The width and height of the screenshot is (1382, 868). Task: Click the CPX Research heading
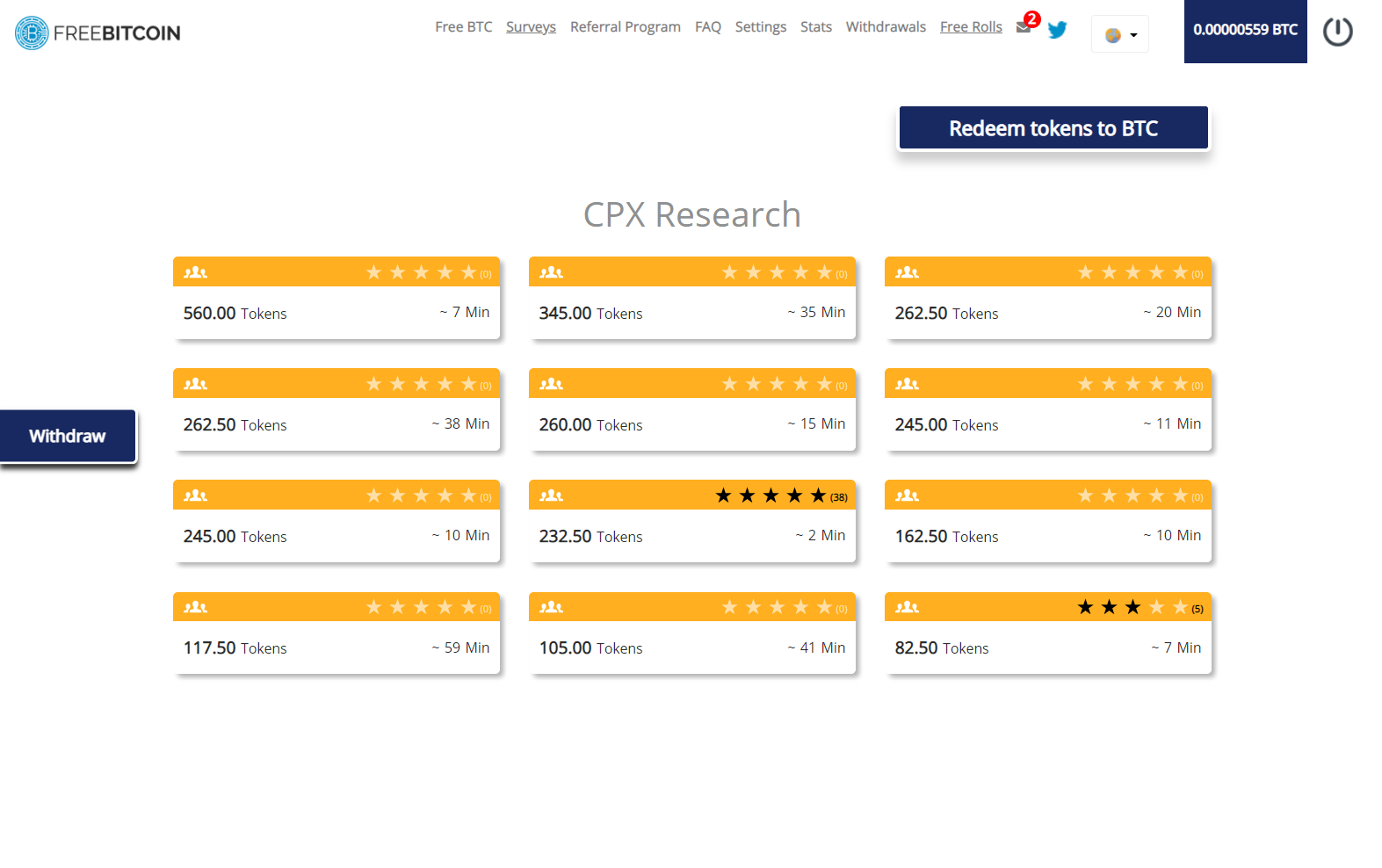point(692,214)
